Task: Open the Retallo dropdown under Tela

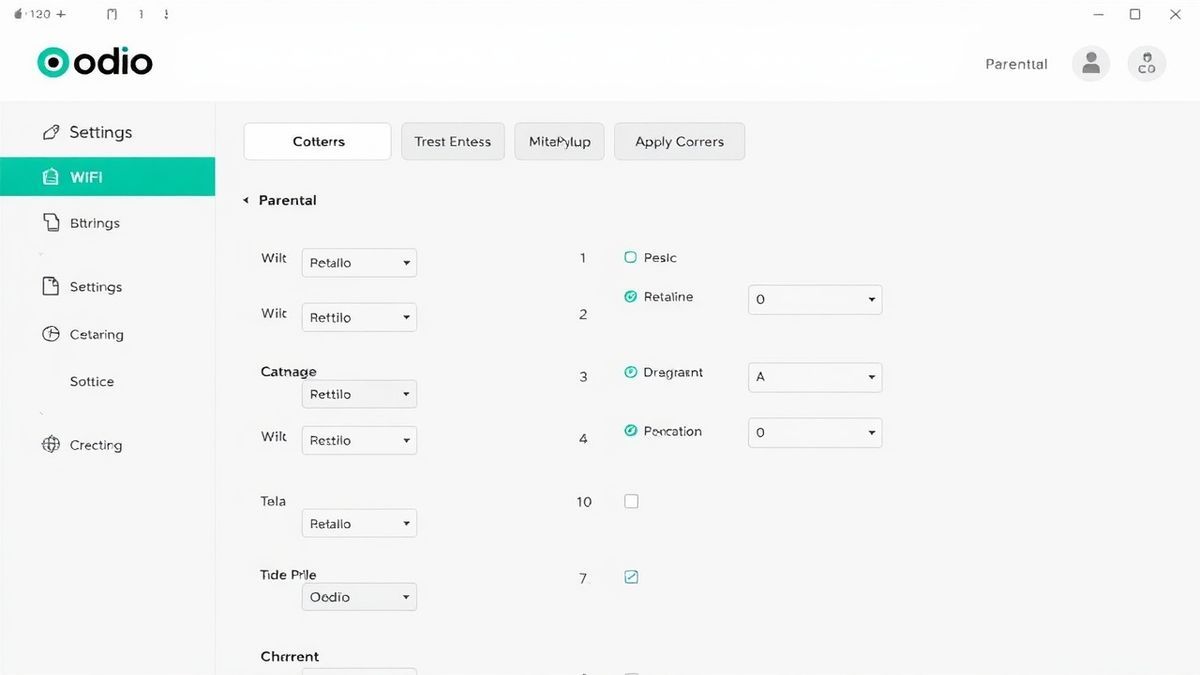Action: [x=359, y=523]
